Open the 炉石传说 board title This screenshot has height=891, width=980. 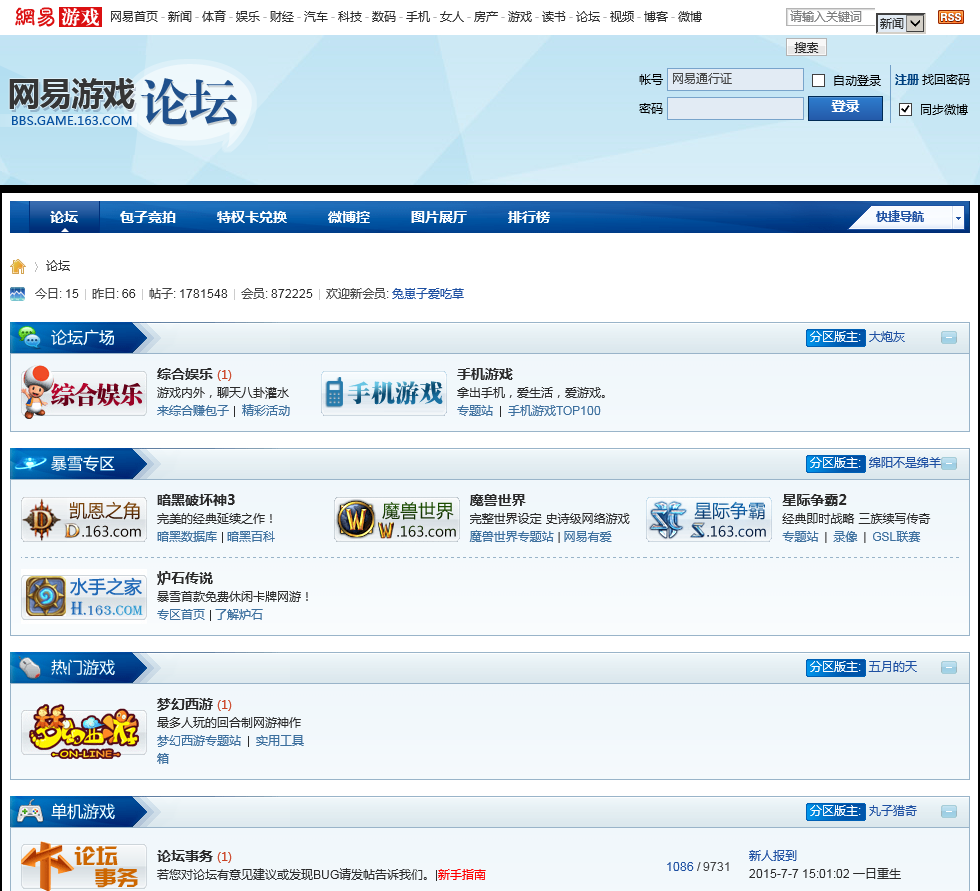pyautogui.click(x=184, y=578)
